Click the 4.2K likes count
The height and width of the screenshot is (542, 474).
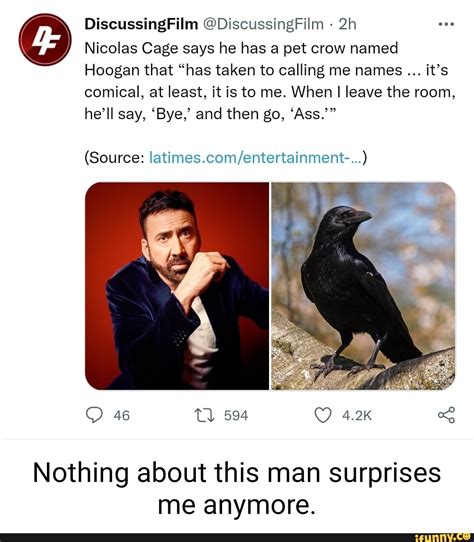(357, 415)
